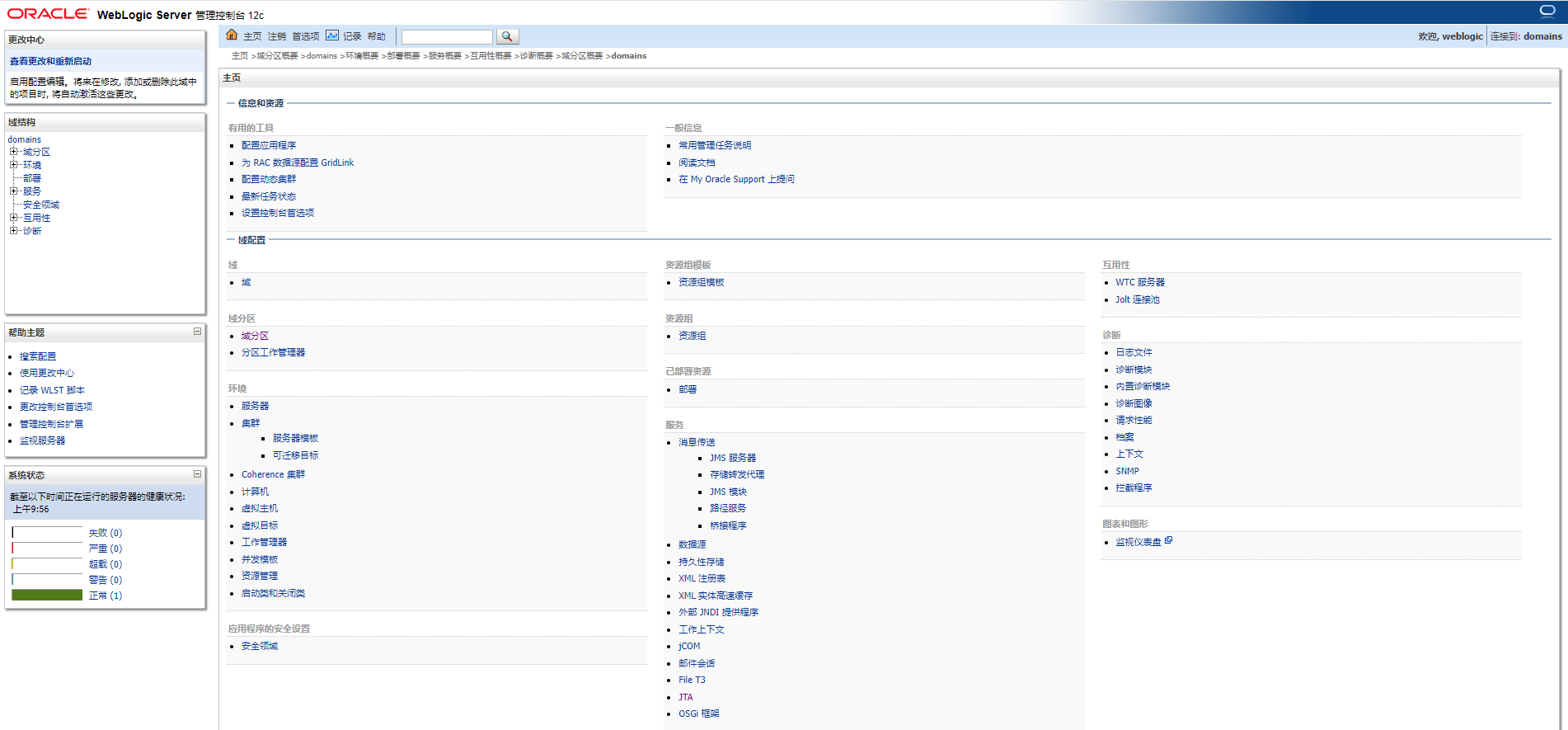
Task: Open the 最新任务状态 link
Action: click(269, 196)
